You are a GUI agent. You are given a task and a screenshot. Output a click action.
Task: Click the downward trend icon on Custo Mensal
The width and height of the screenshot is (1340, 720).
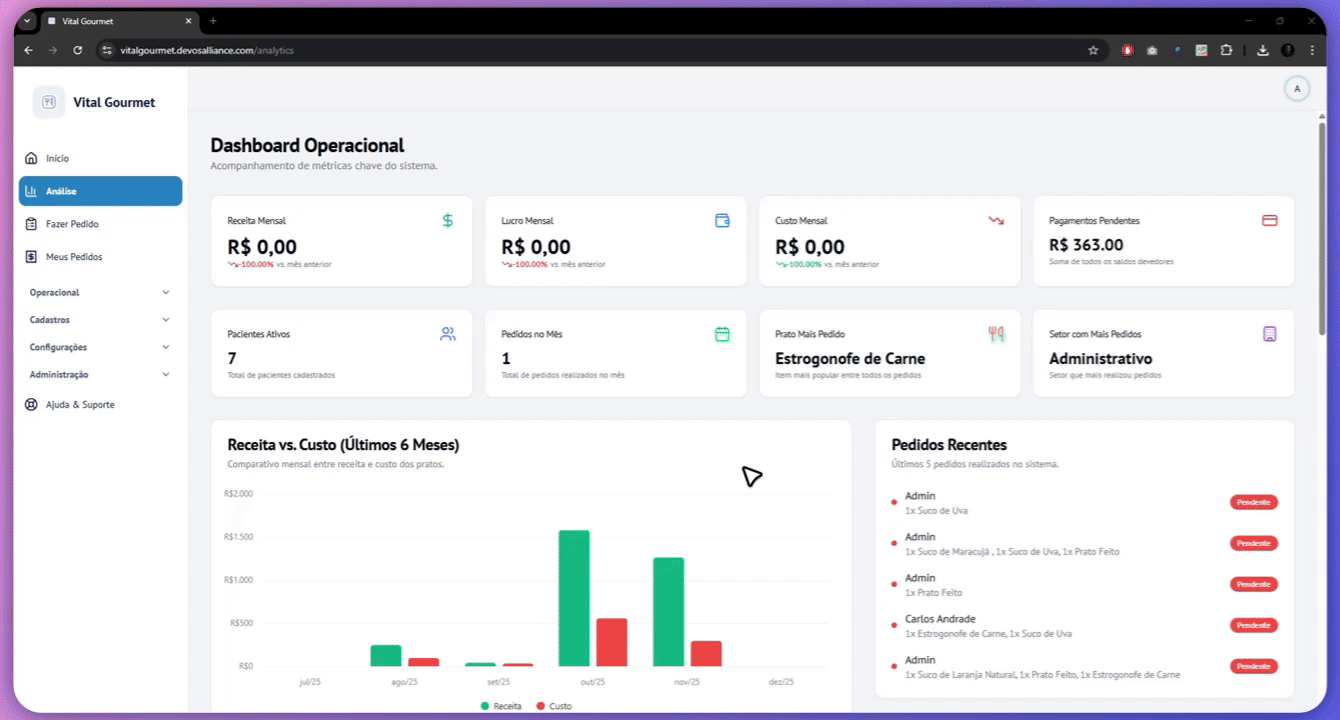click(996, 220)
